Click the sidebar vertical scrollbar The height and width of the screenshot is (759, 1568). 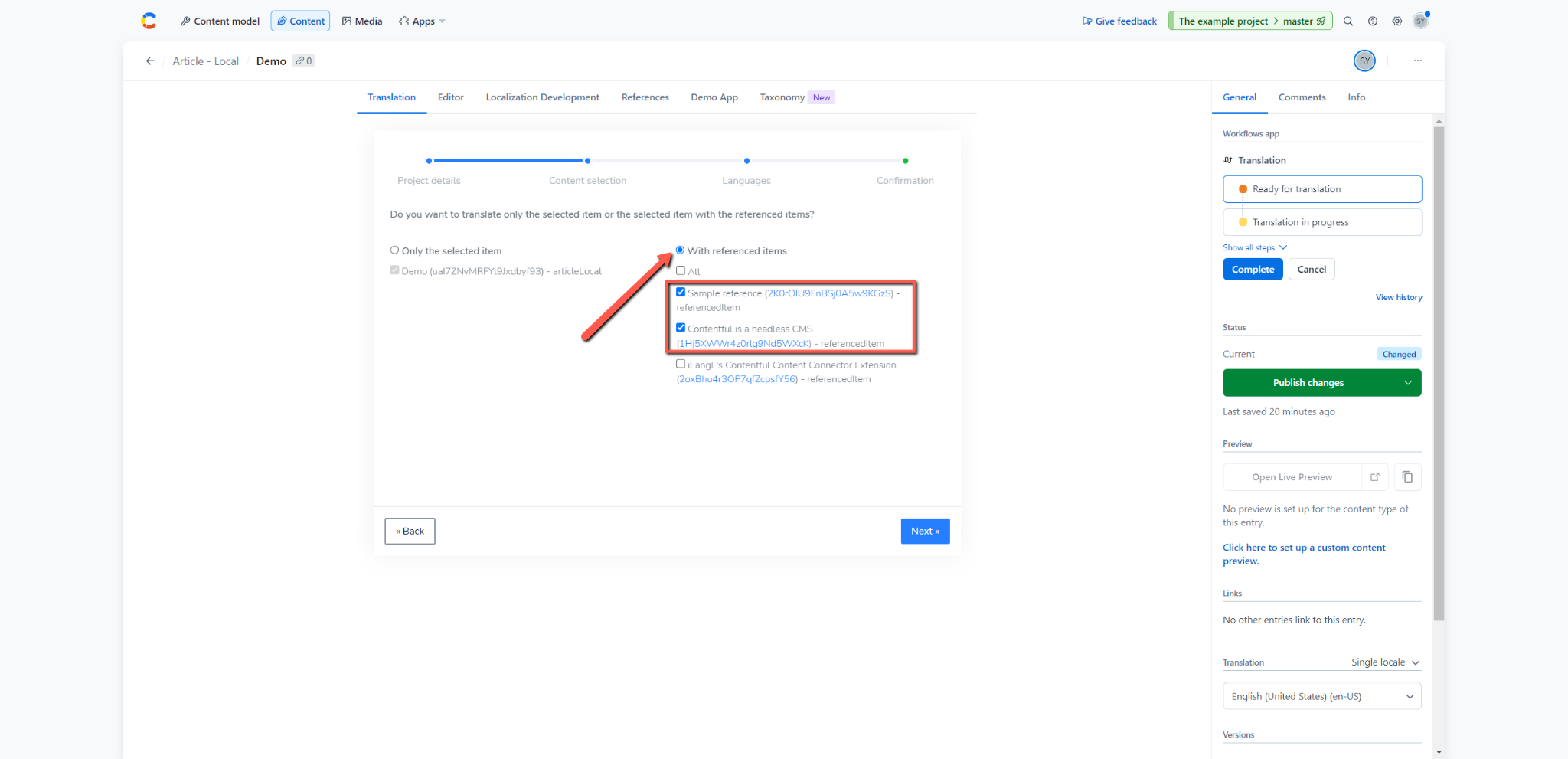[1439, 374]
